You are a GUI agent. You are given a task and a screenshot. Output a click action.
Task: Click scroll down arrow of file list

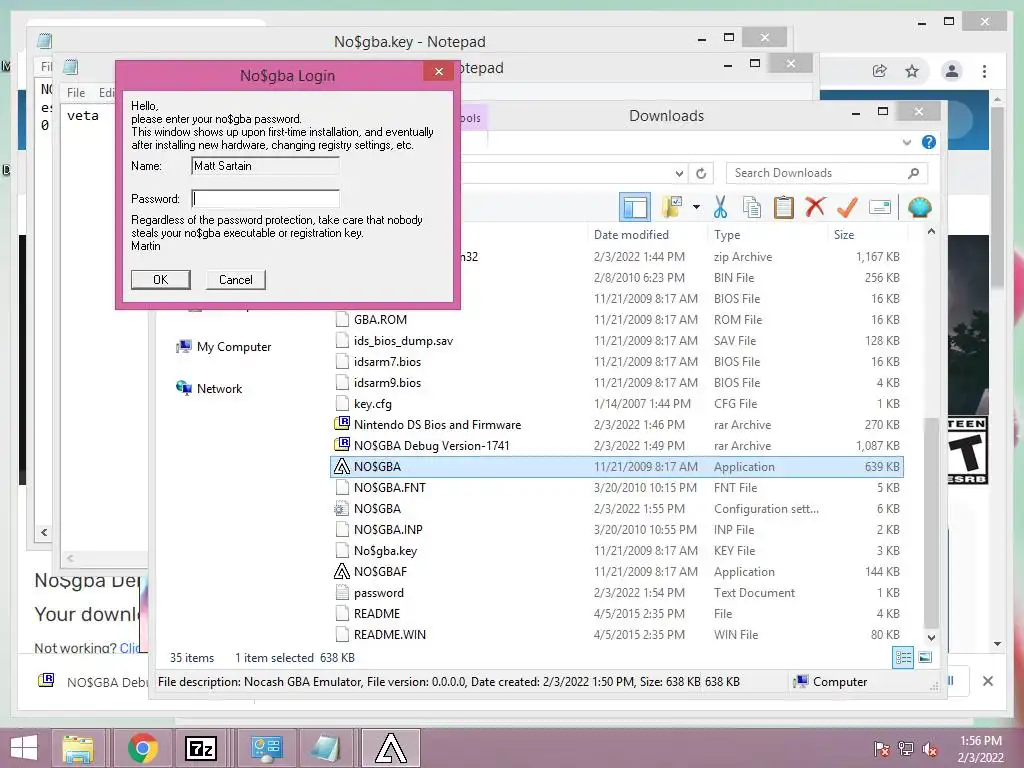point(931,637)
